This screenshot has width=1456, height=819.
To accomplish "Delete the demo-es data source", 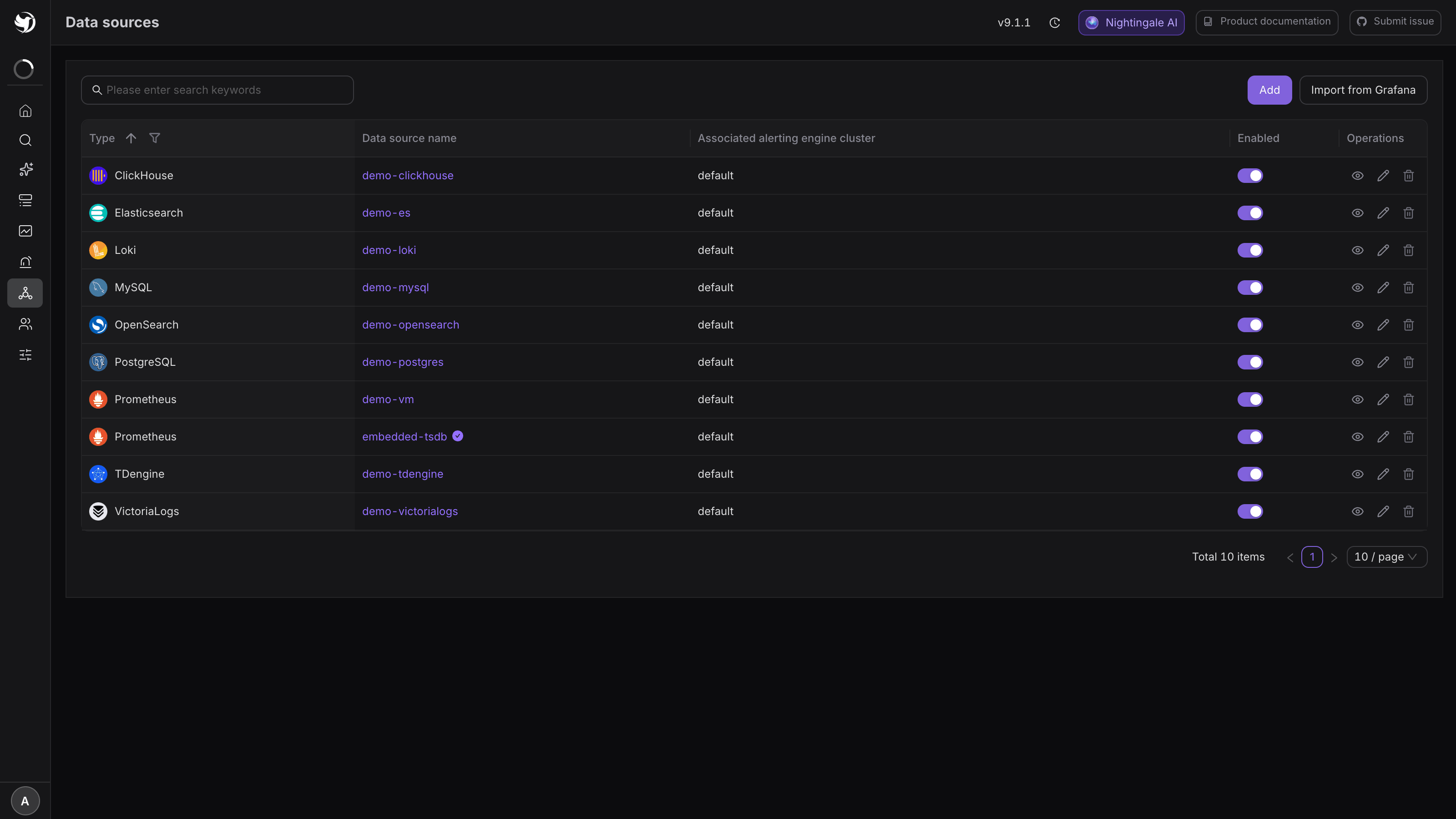I will tap(1409, 213).
